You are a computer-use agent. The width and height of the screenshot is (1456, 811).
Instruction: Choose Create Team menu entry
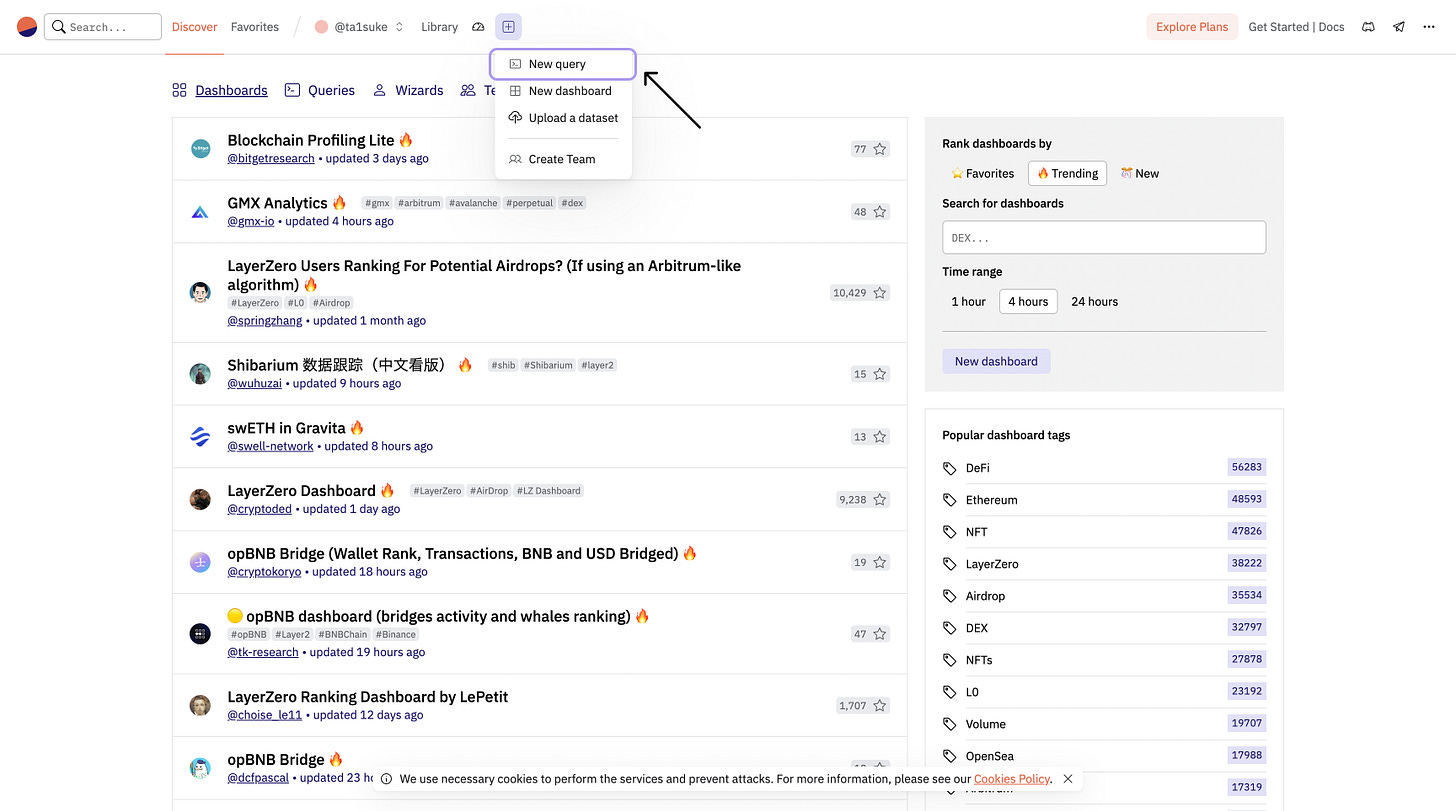563,159
